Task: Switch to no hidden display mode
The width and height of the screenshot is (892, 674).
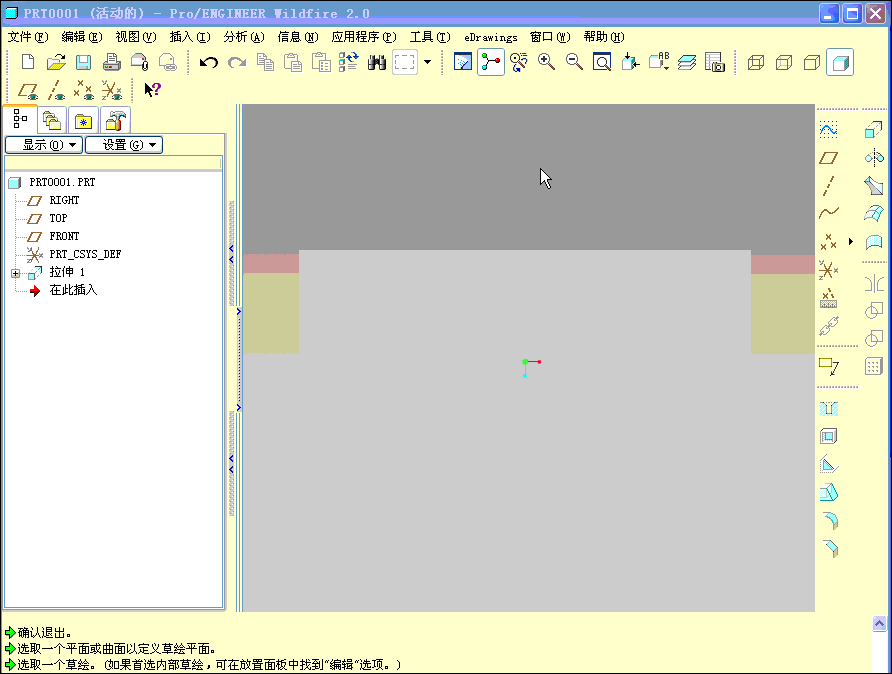Action: [x=812, y=62]
